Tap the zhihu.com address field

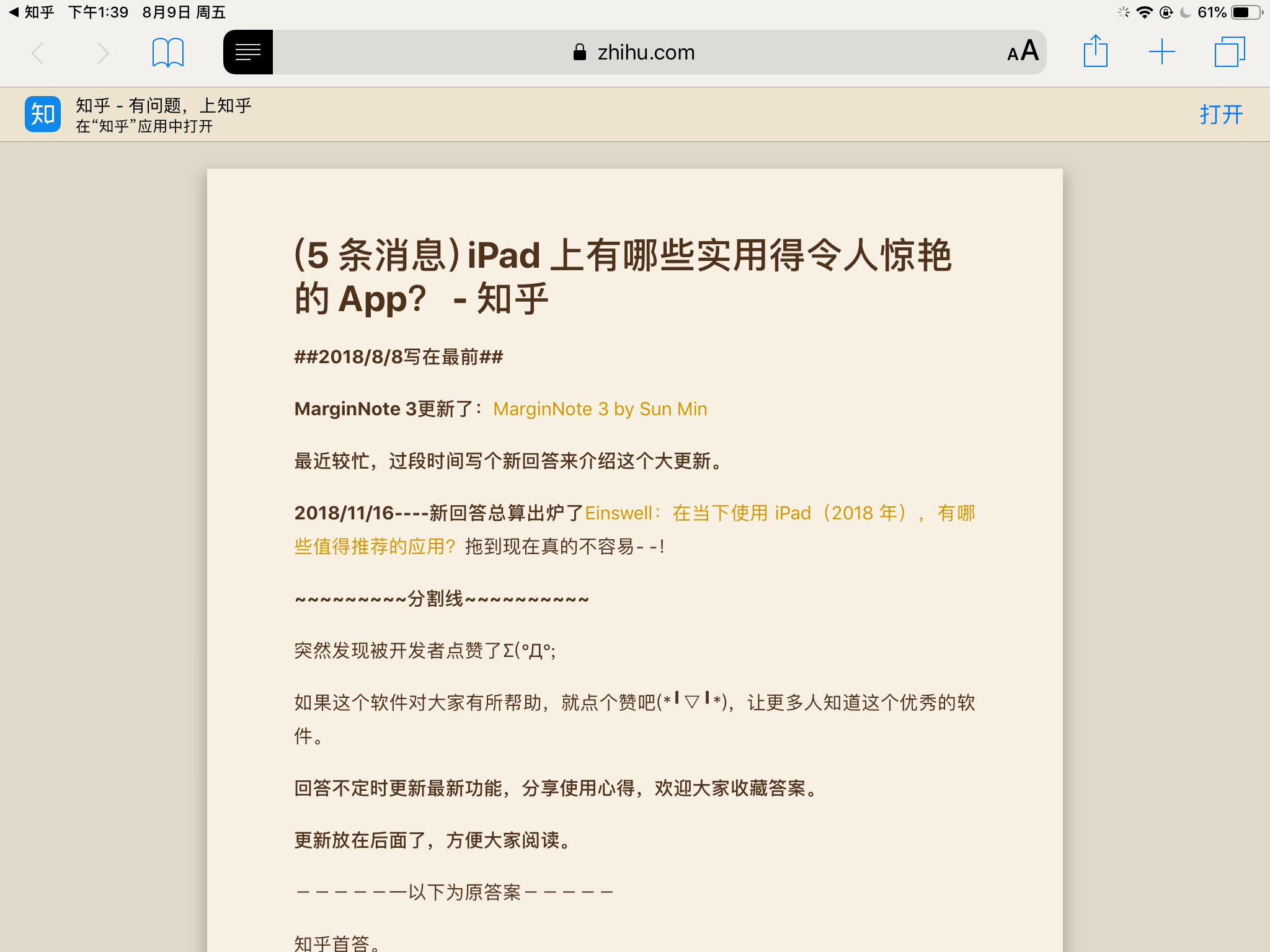click(635, 52)
